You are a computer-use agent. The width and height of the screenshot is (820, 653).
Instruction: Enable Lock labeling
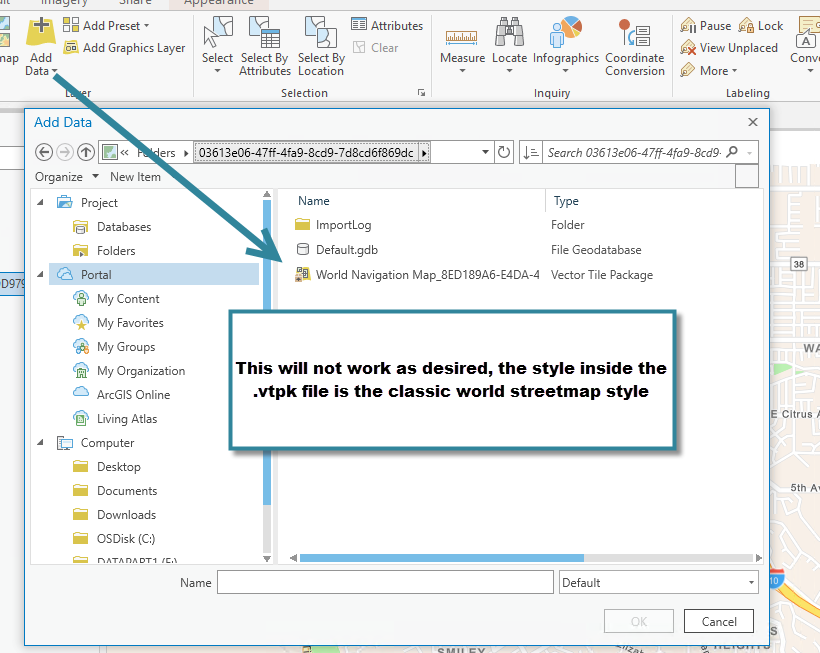point(761,24)
